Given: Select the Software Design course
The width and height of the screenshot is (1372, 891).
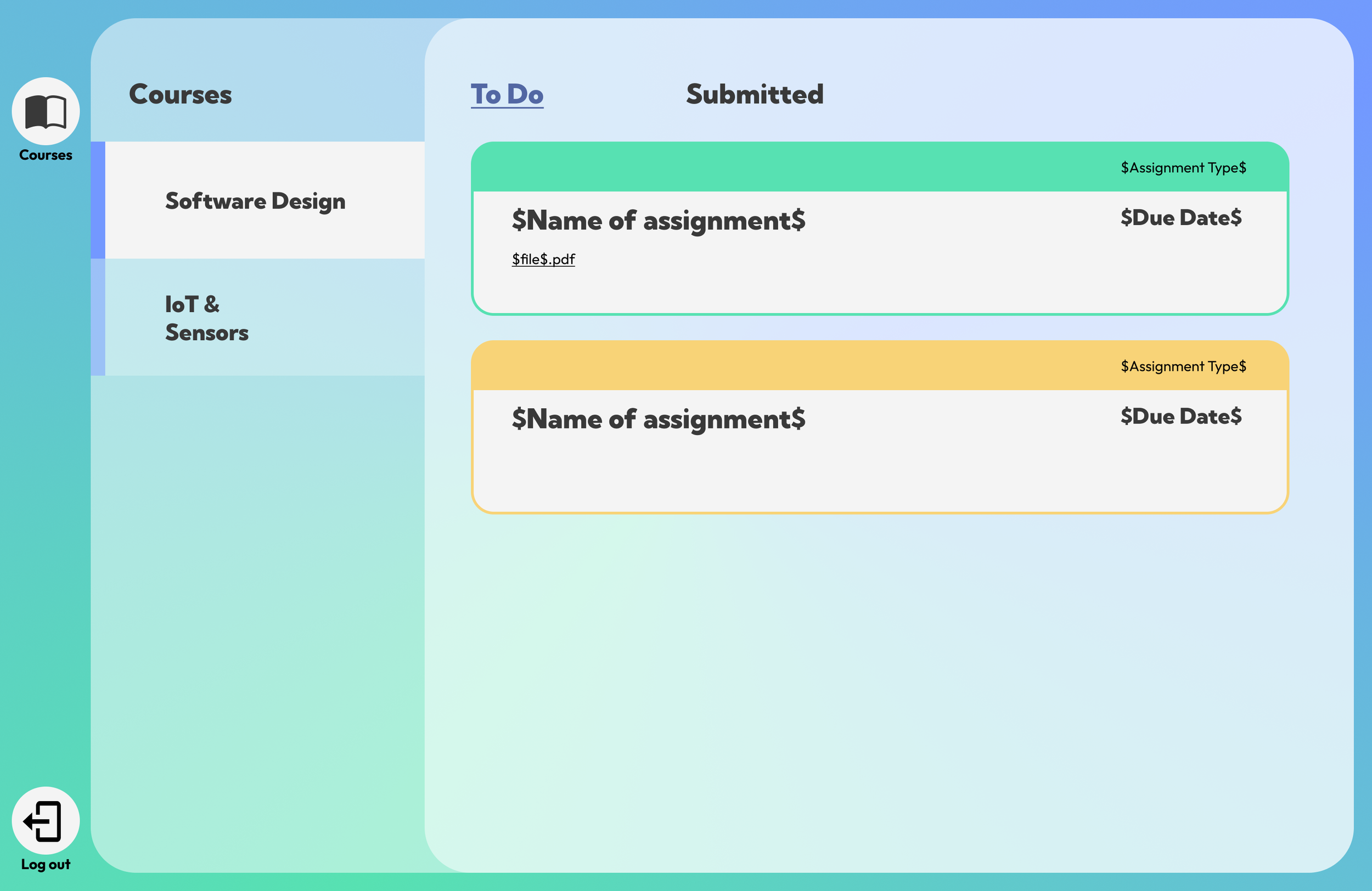Looking at the screenshot, I should [x=255, y=201].
